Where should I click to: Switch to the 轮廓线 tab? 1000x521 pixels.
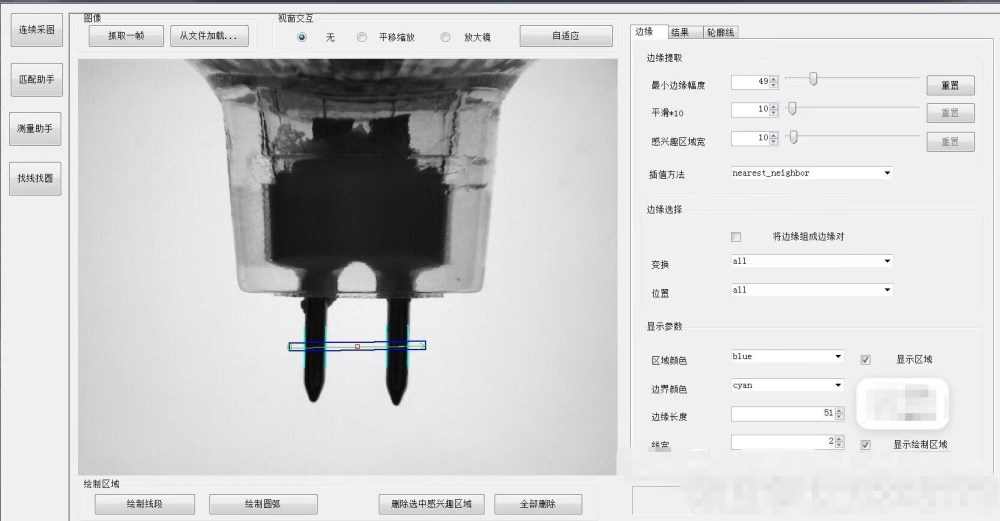(x=721, y=32)
